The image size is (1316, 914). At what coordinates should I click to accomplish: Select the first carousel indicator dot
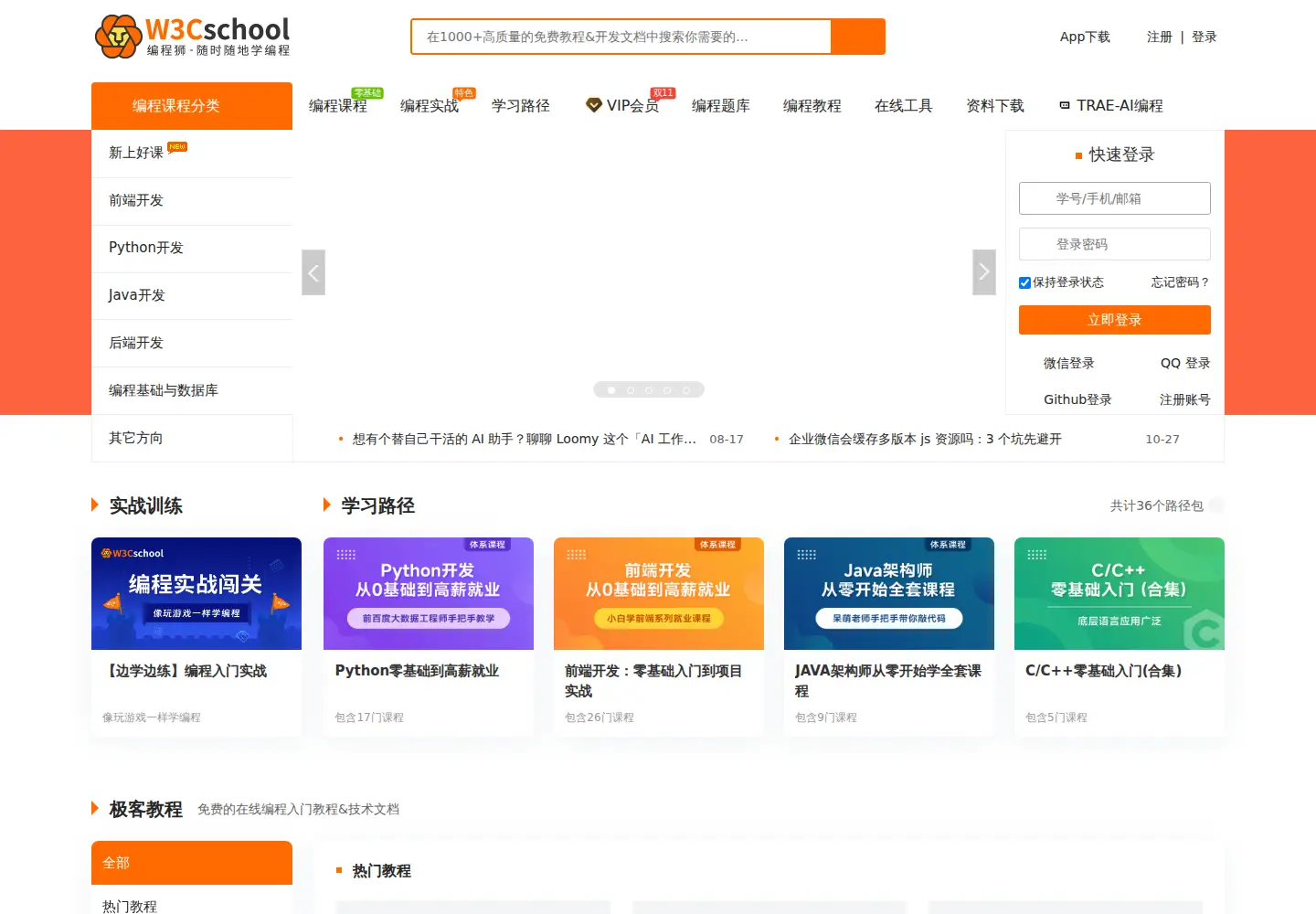pyautogui.click(x=611, y=390)
